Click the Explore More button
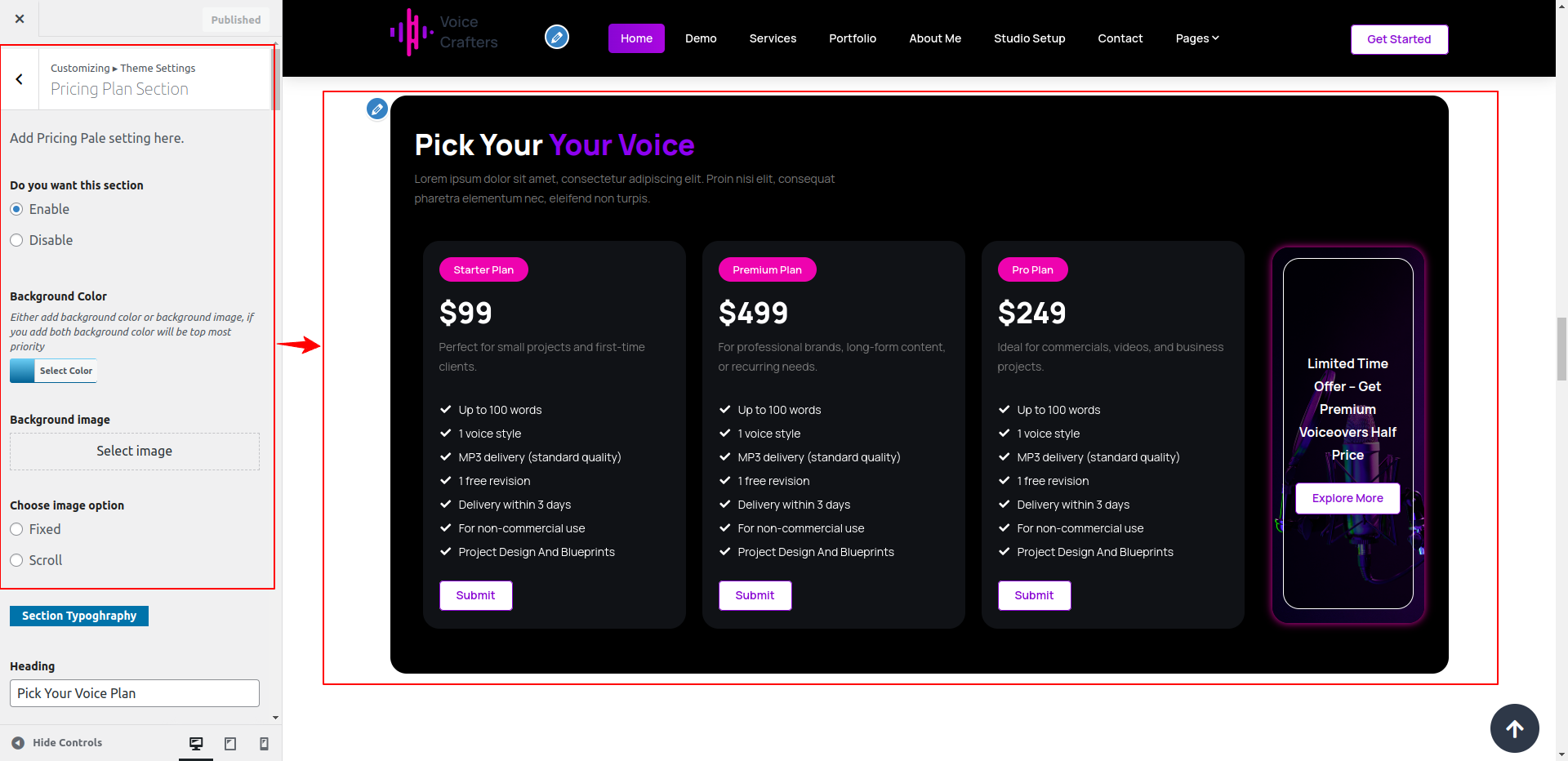 click(1347, 498)
